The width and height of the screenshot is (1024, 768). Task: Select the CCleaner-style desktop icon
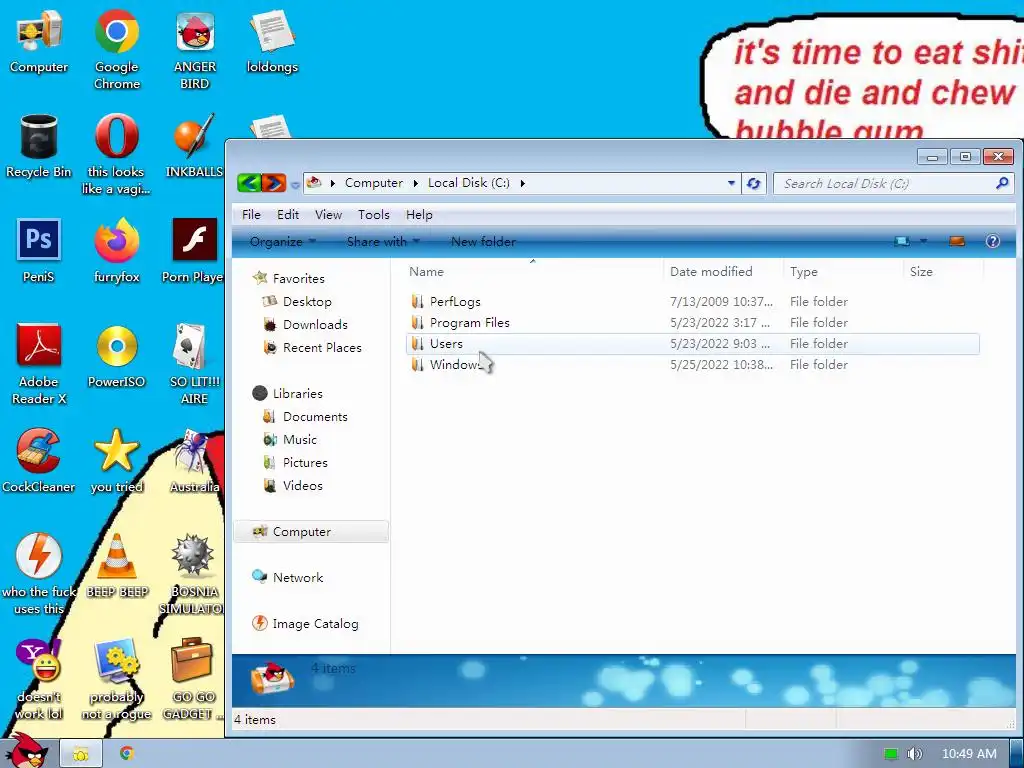[x=39, y=460]
